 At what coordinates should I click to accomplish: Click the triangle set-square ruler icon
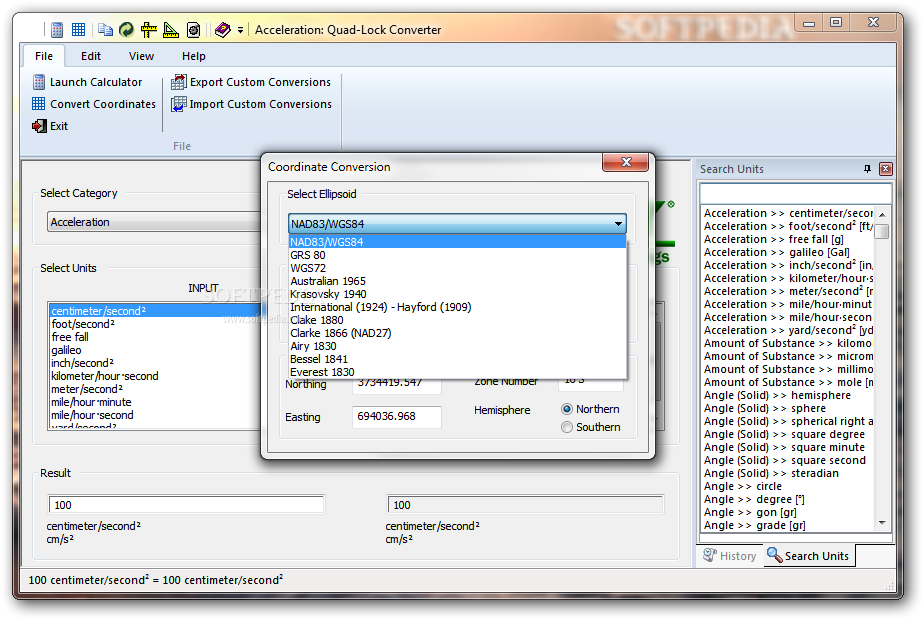tap(171, 29)
